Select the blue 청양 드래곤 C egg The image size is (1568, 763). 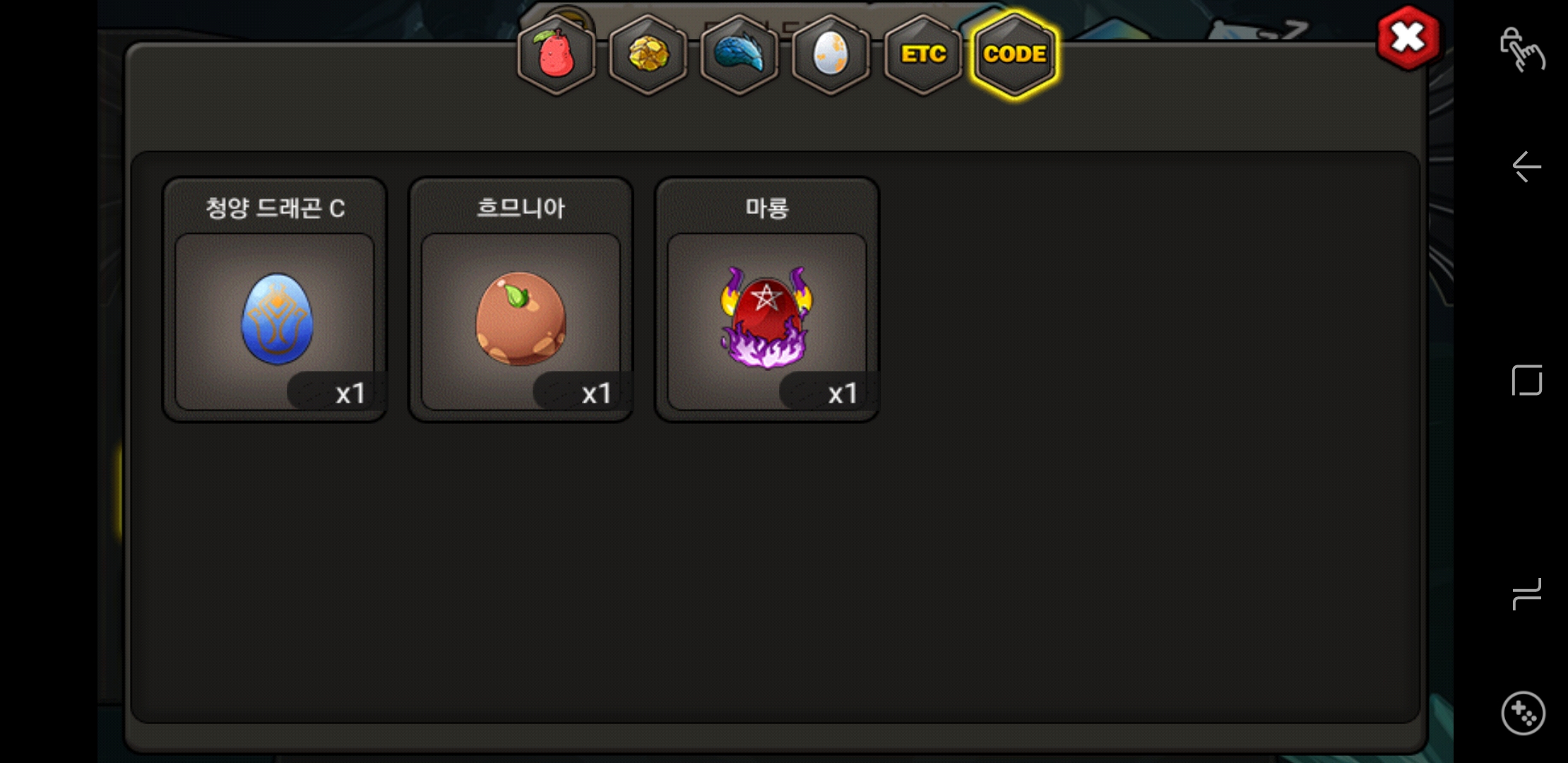coord(277,319)
